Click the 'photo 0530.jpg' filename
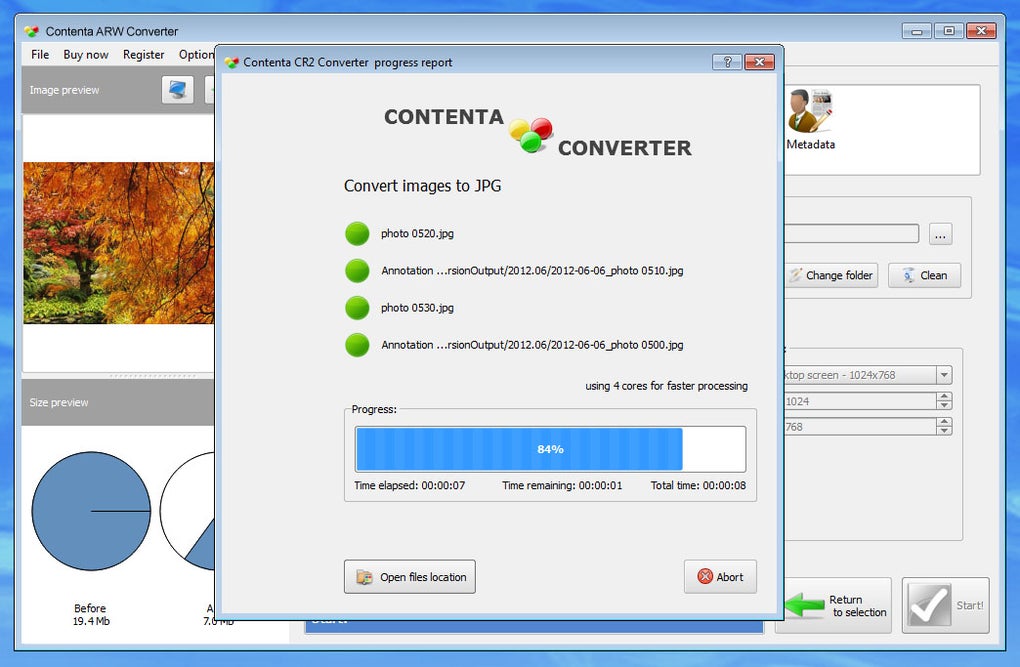This screenshot has height=667, width=1020. (418, 308)
